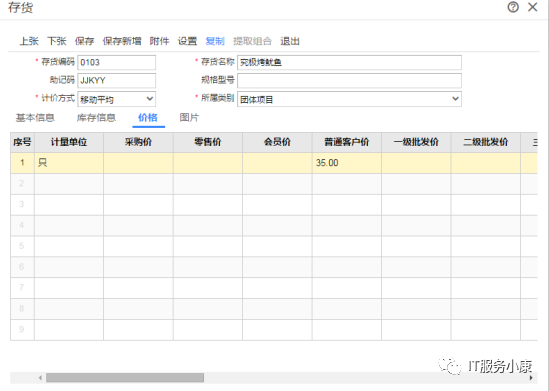The height and width of the screenshot is (391, 549).
Task: Click 保存 to save the item
Action: pyautogui.click(x=84, y=41)
